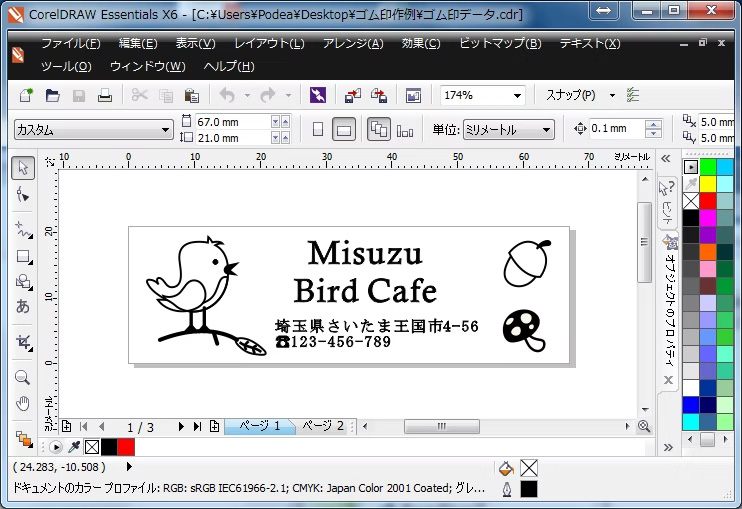
Task: Click the Export icon
Action: 379,95
